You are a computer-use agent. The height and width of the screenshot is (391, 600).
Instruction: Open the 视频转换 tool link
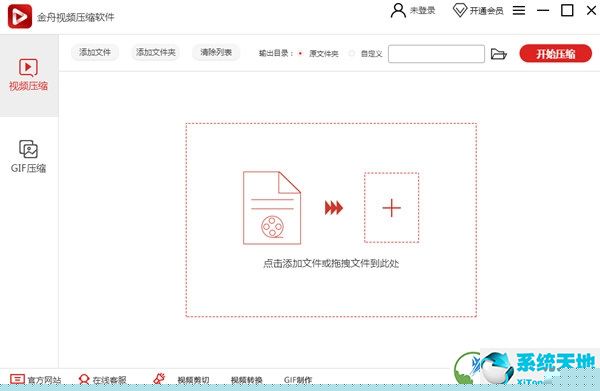pyautogui.click(x=247, y=380)
